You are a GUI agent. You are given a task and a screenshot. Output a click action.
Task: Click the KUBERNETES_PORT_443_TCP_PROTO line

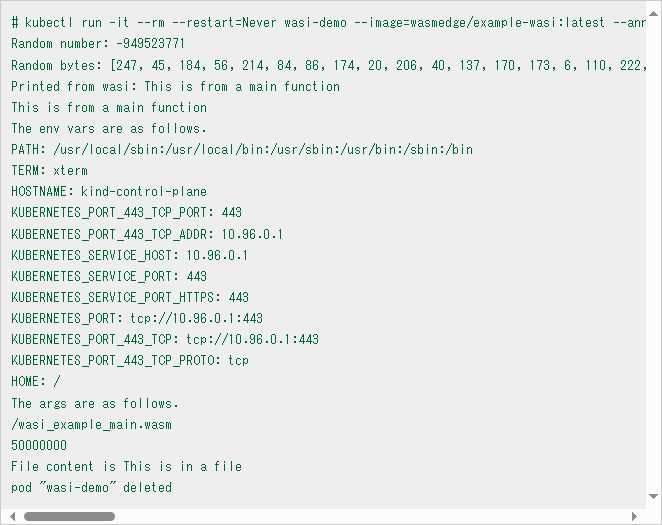pos(130,360)
